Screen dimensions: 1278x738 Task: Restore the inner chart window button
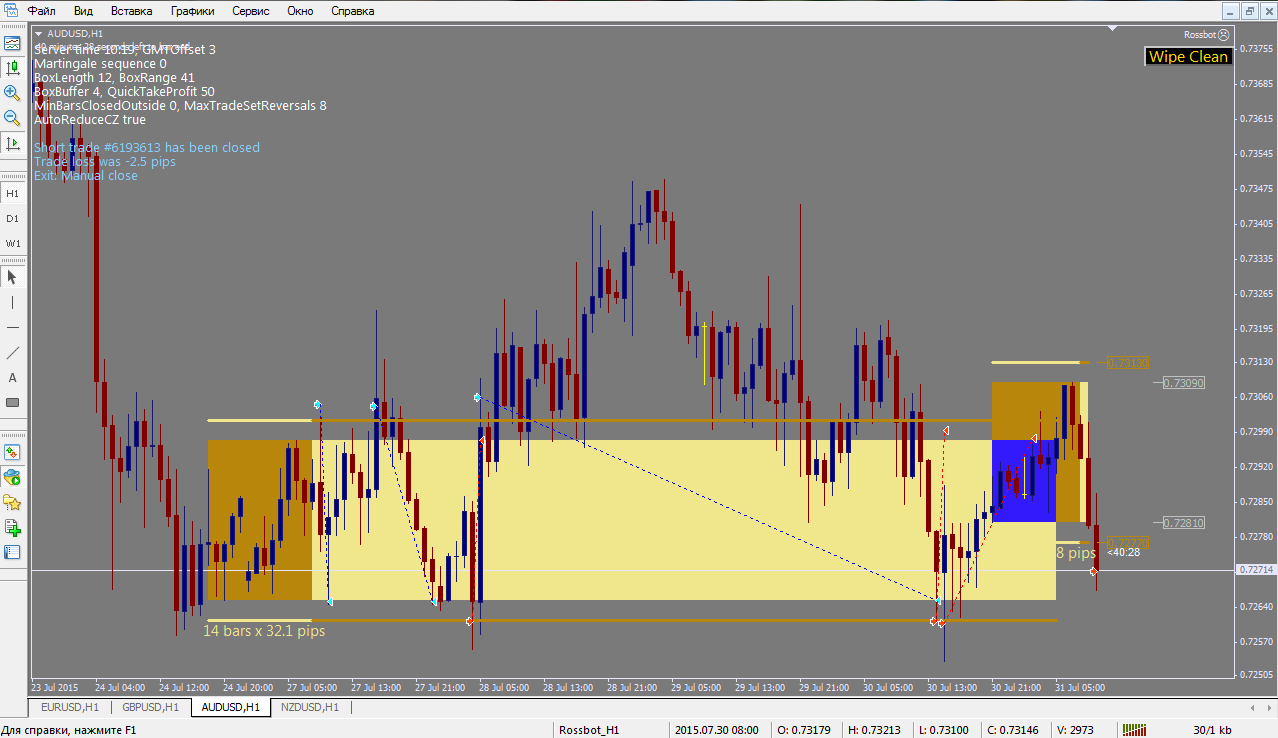pyautogui.click(x=1249, y=11)
